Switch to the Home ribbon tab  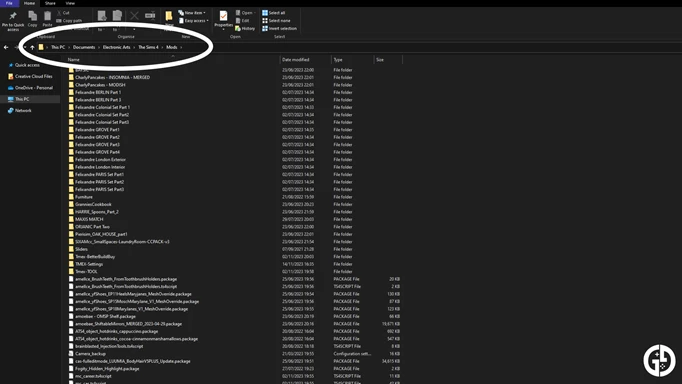tap(29, 3)
